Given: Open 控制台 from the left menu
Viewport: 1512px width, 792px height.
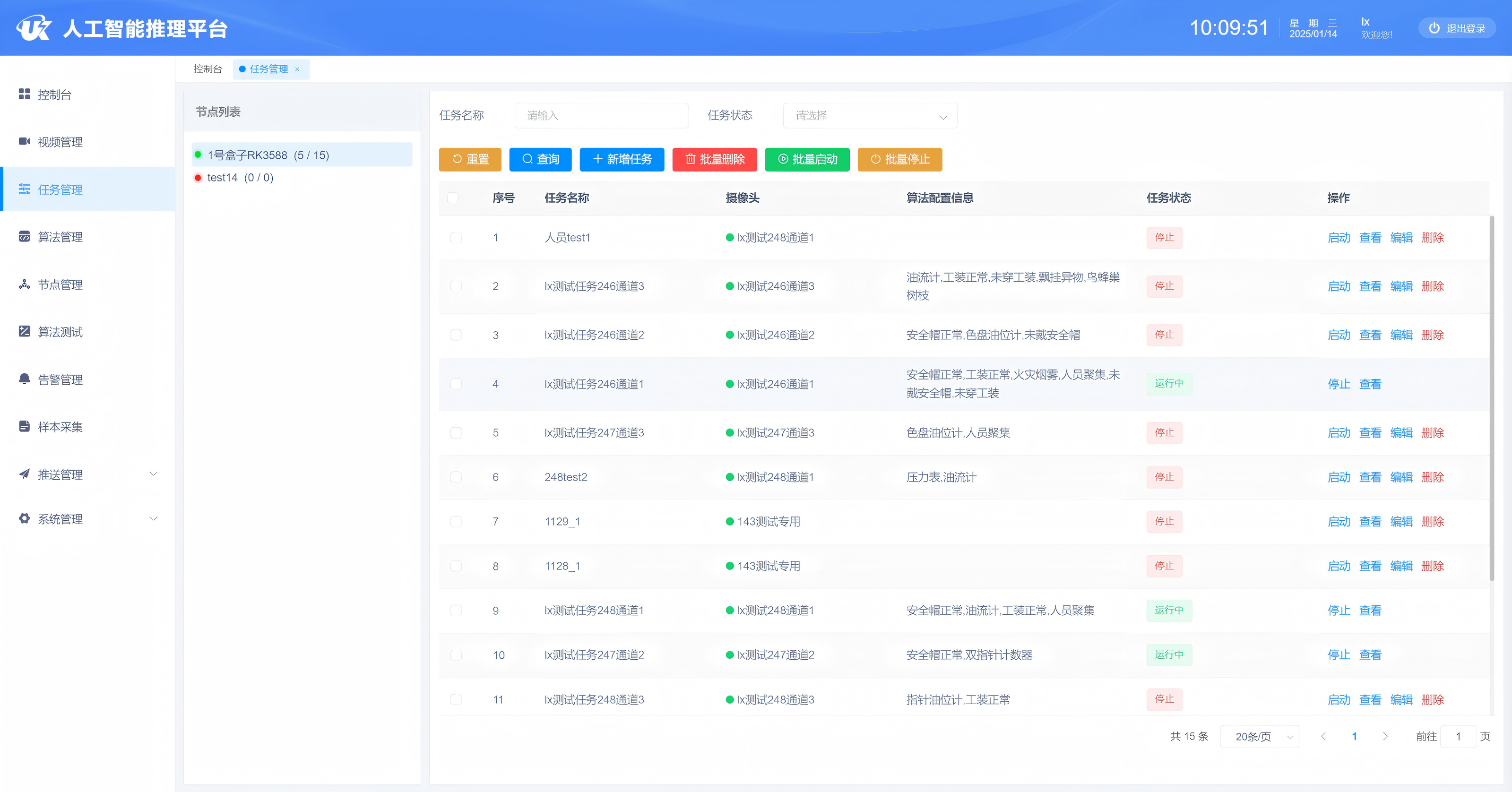Looking at the screenshot, I should click(x=54, y=95).
